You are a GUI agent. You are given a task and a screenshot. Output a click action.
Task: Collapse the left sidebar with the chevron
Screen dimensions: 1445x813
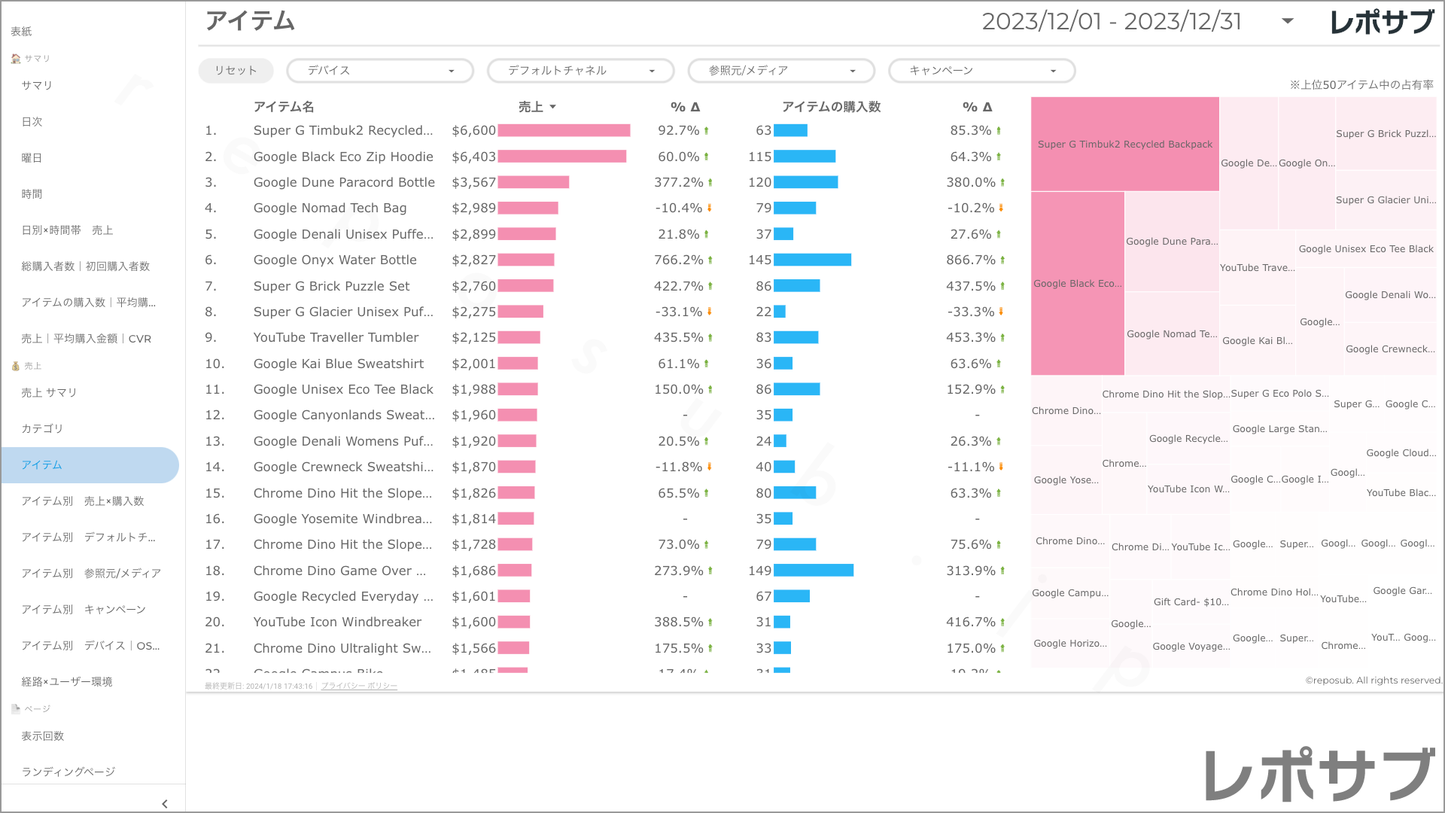click(x=164, y=803)
